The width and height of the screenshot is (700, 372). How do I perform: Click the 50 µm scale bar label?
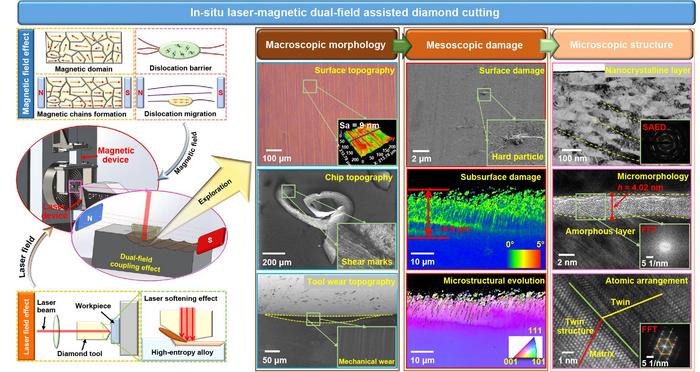[x=275, y=360]
